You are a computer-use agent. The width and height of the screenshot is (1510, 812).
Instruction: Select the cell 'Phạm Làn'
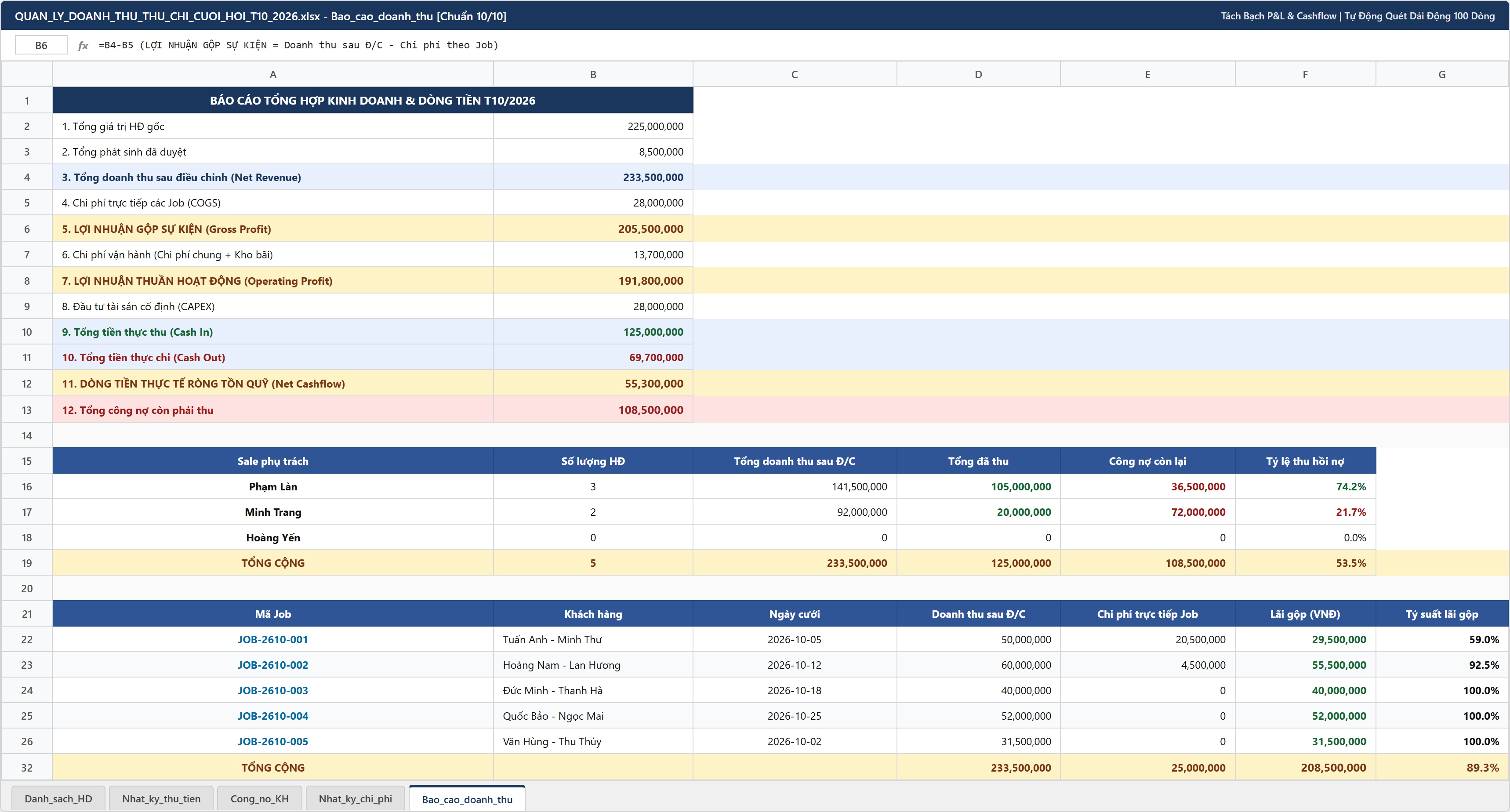coord(272,486)
